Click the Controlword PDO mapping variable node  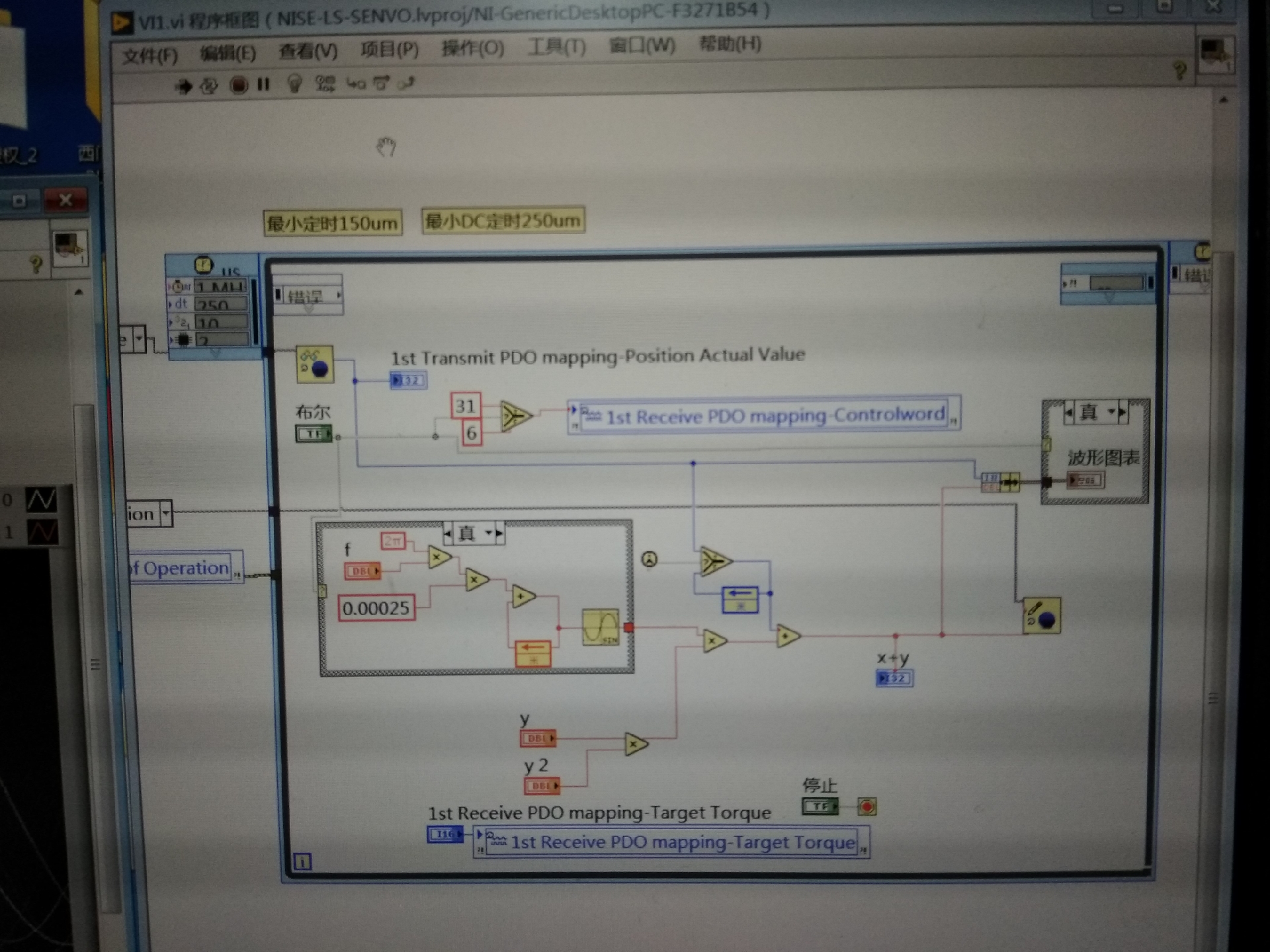[764, 415]
